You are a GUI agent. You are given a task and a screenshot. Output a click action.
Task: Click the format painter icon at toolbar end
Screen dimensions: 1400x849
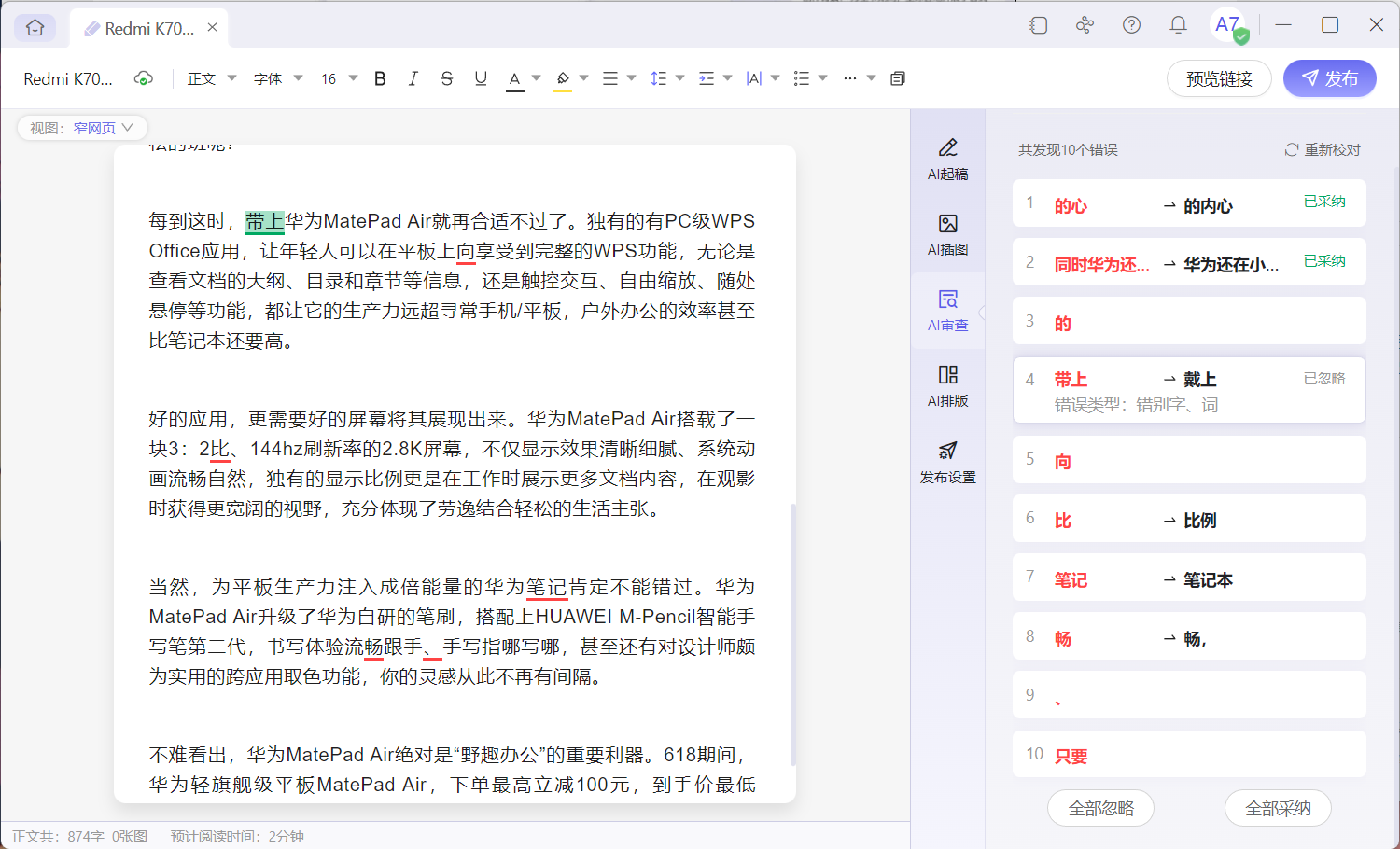(x=897, y=78)
